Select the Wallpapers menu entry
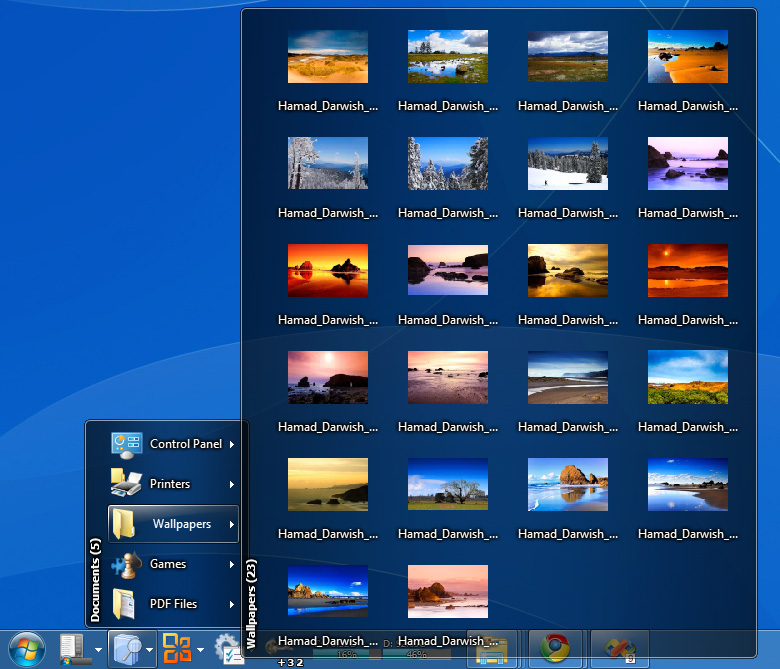The height and width of the screenshot is (669, 780). pos(173,524)
